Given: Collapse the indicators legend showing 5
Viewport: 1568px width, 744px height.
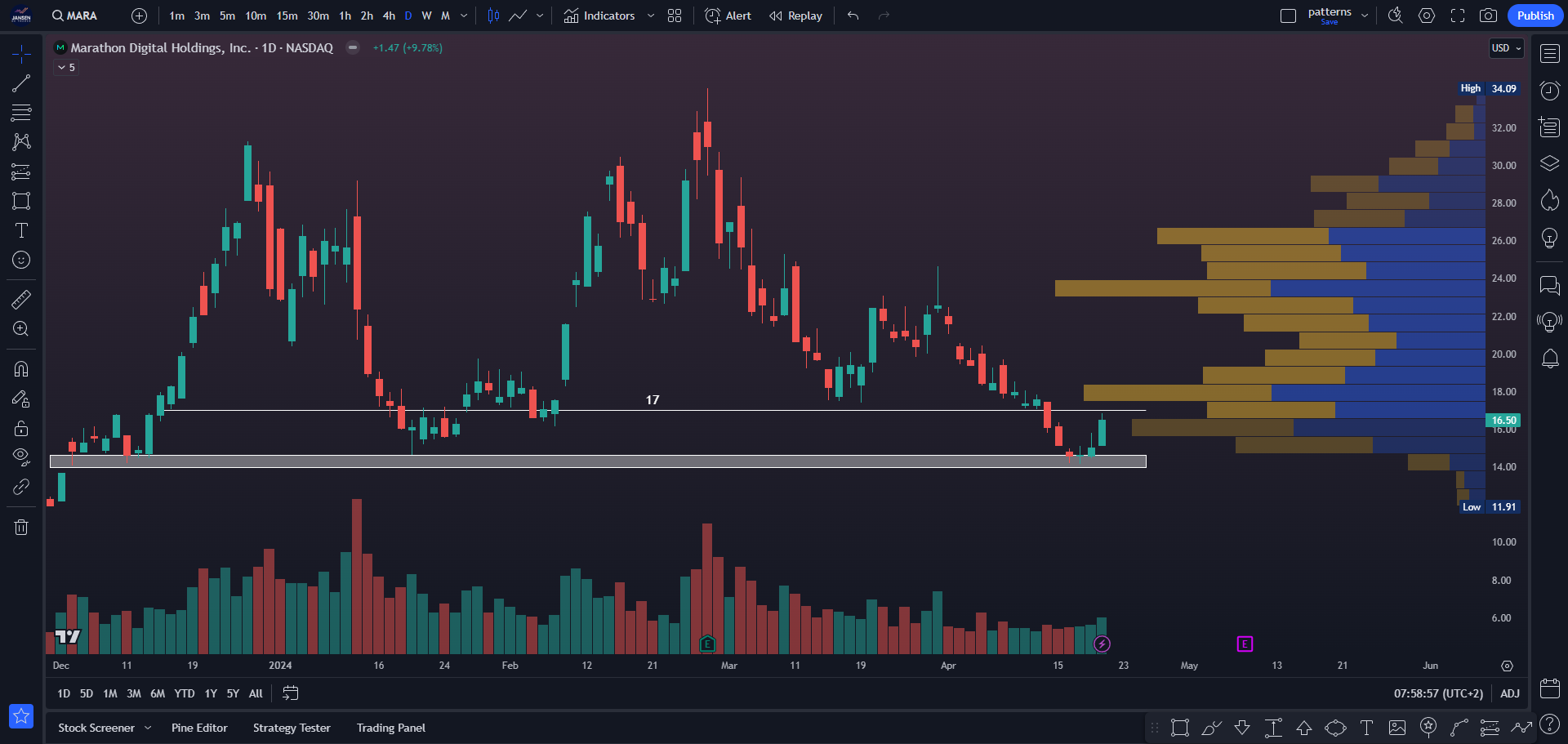Looking at the screenshot, I should [x=67, y=68].
